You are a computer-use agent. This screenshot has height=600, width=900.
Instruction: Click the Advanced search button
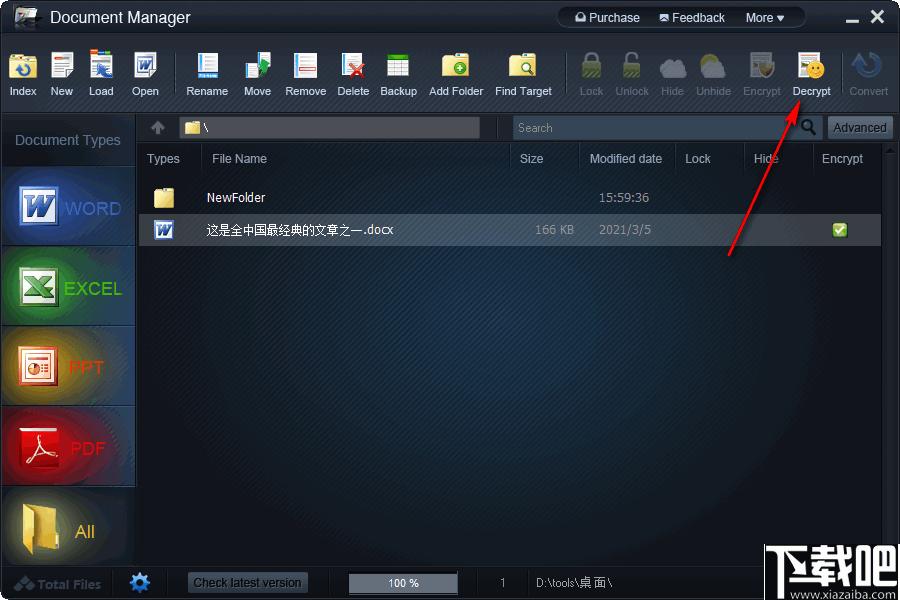860,127
